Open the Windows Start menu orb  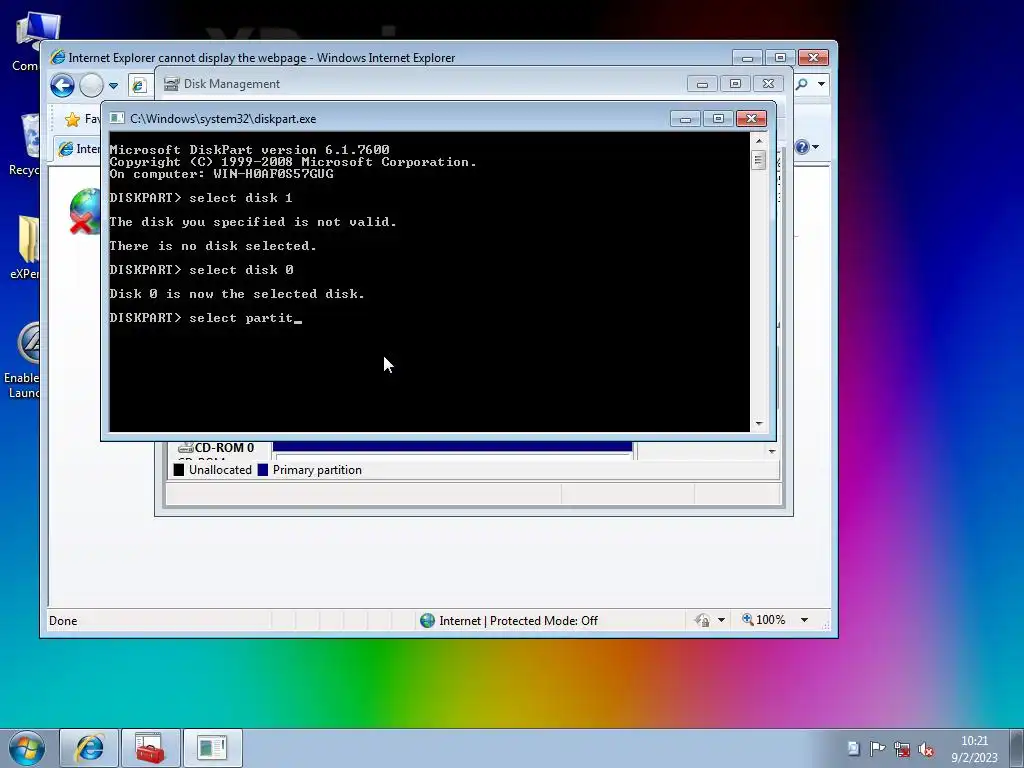tap(27, 748)
